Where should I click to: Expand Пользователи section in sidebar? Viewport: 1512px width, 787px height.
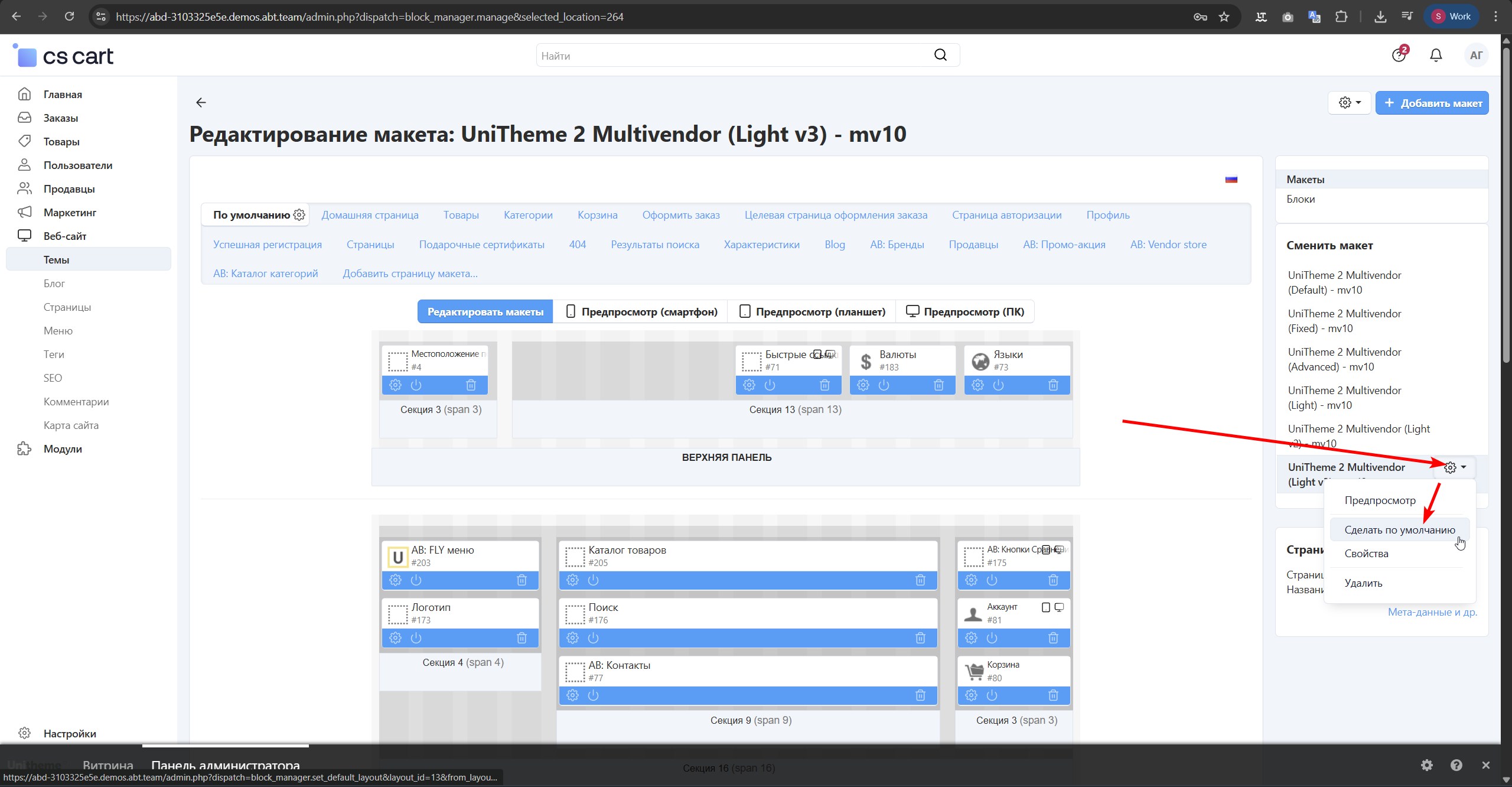click(78, 165)
